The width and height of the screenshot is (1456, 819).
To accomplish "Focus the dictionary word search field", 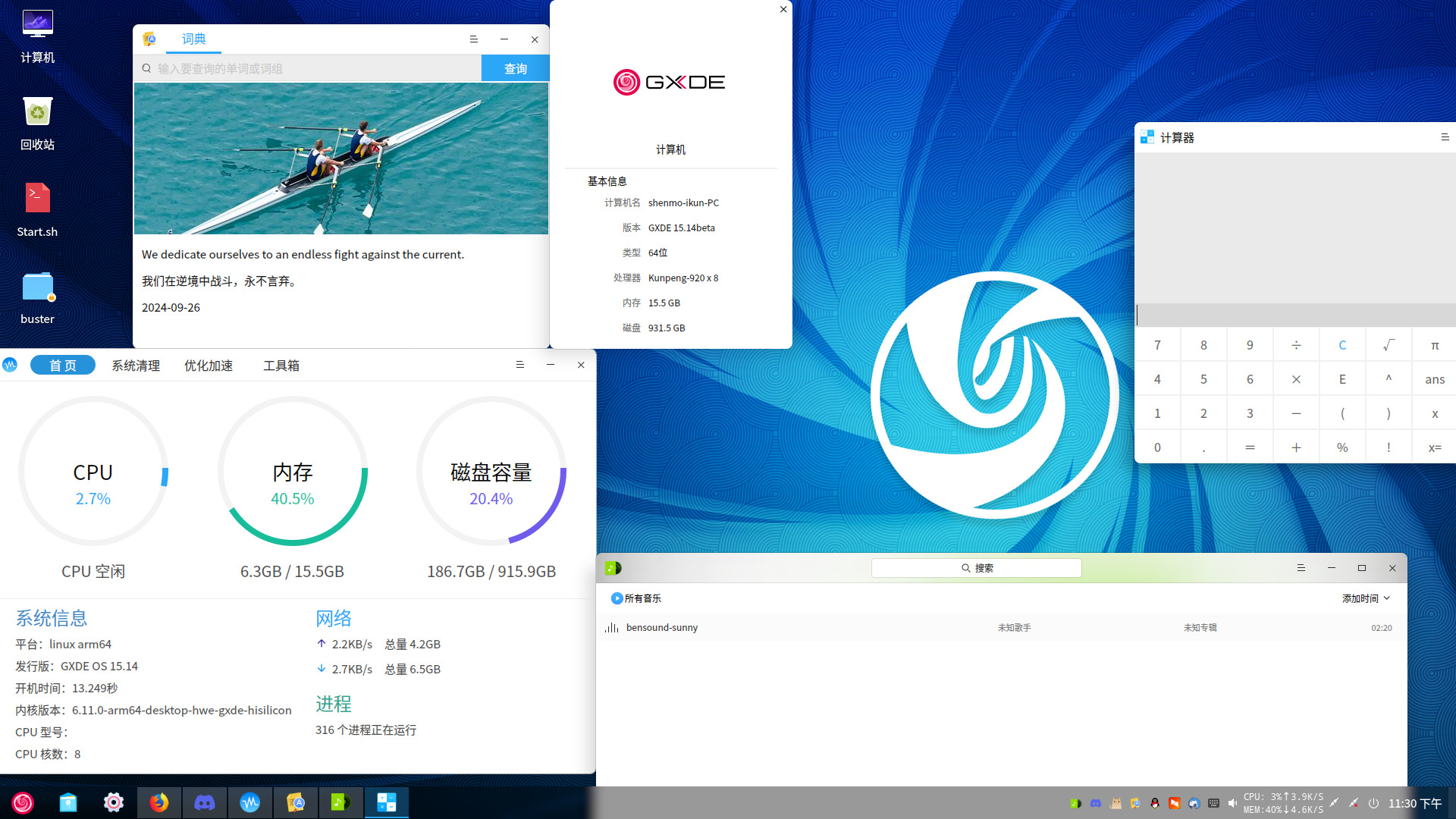I will click(x=308, y=68).
